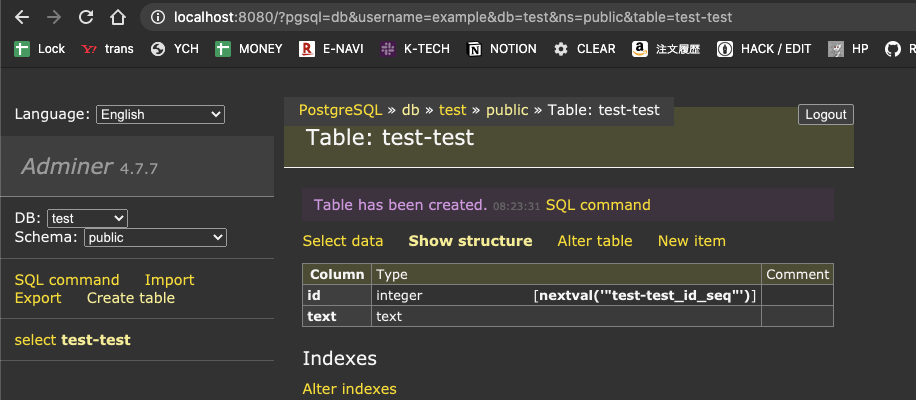916x400 pixels.
Task: Open the Schema dropdown
Action: pos(155,238)
